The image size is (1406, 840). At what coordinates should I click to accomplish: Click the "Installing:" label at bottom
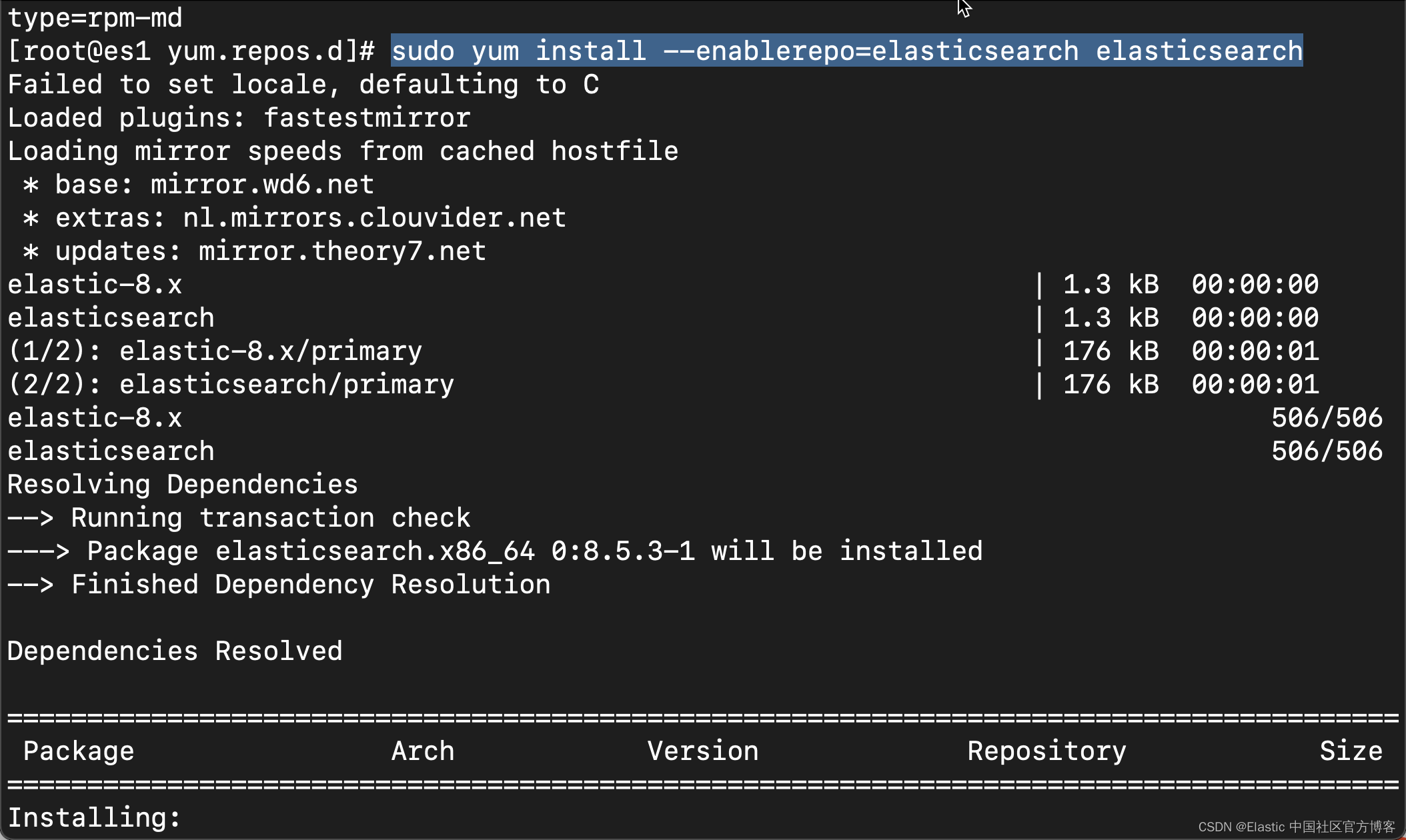point(94,818)
